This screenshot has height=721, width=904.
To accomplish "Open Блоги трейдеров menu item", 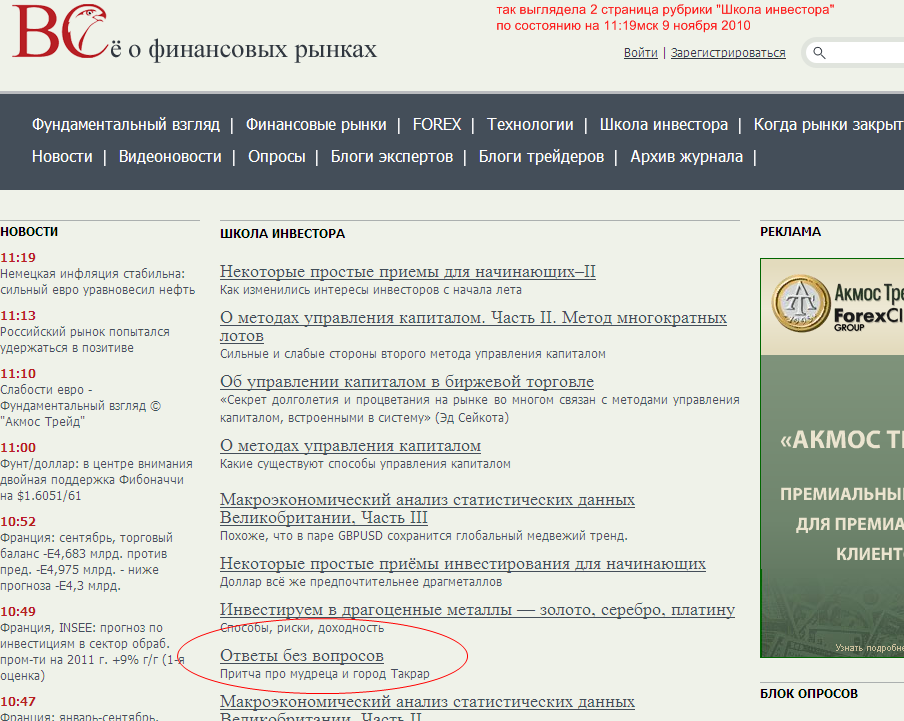I will (541, 157).
